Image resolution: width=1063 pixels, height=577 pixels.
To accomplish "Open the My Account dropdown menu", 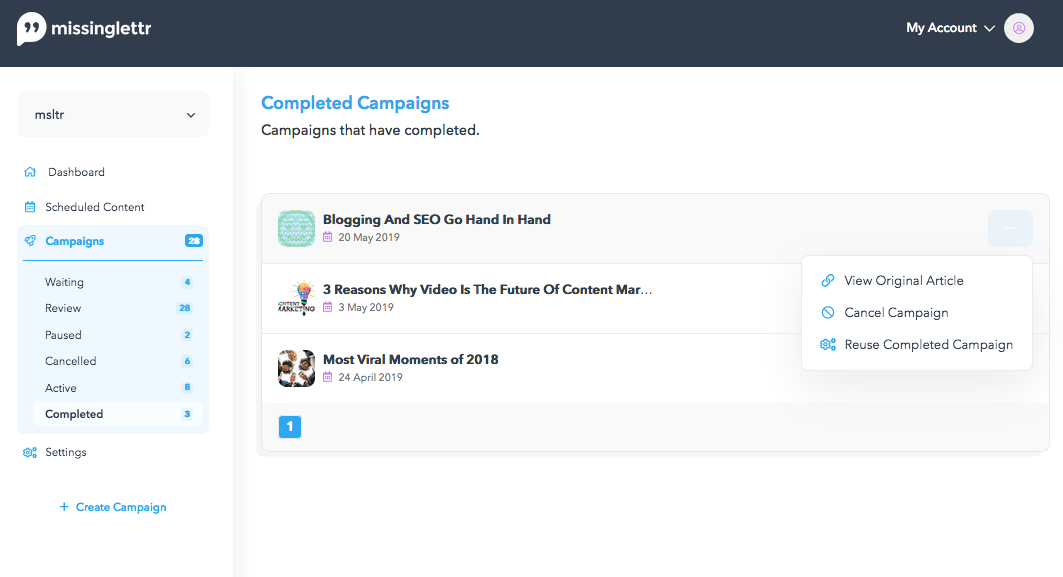I will pyautogui.click(x=950, y=28).
